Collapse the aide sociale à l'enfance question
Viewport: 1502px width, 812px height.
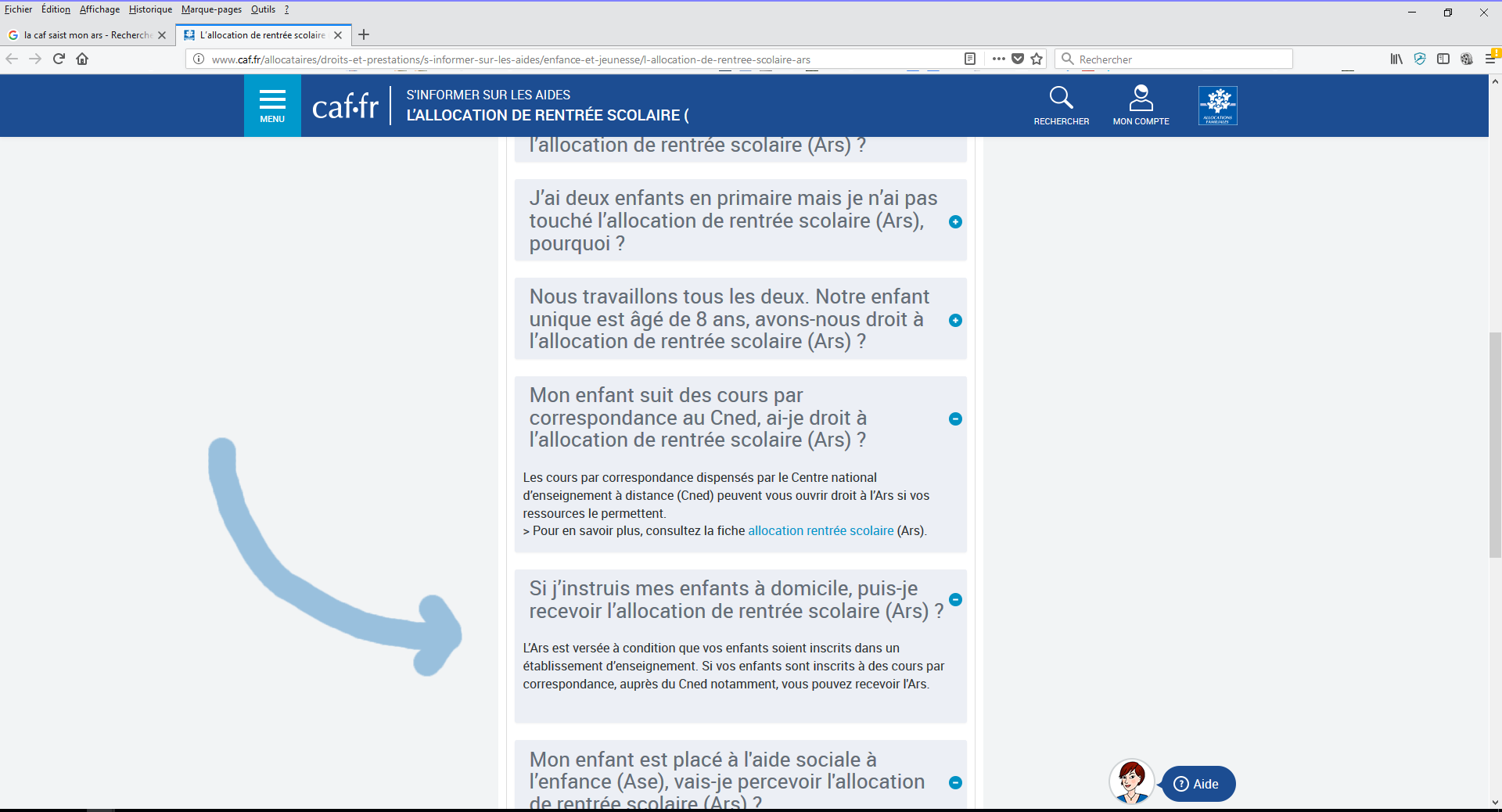pyautogui.click(x=955, y=782)
